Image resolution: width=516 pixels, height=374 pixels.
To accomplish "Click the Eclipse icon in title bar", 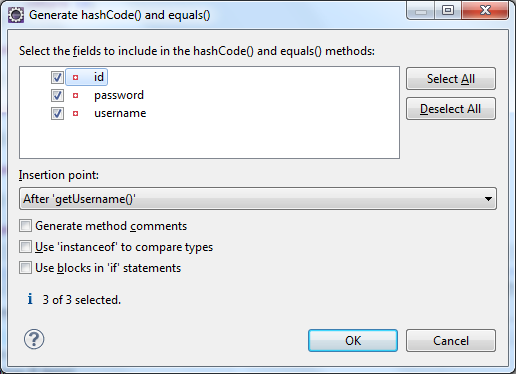I will coord(16,15).
